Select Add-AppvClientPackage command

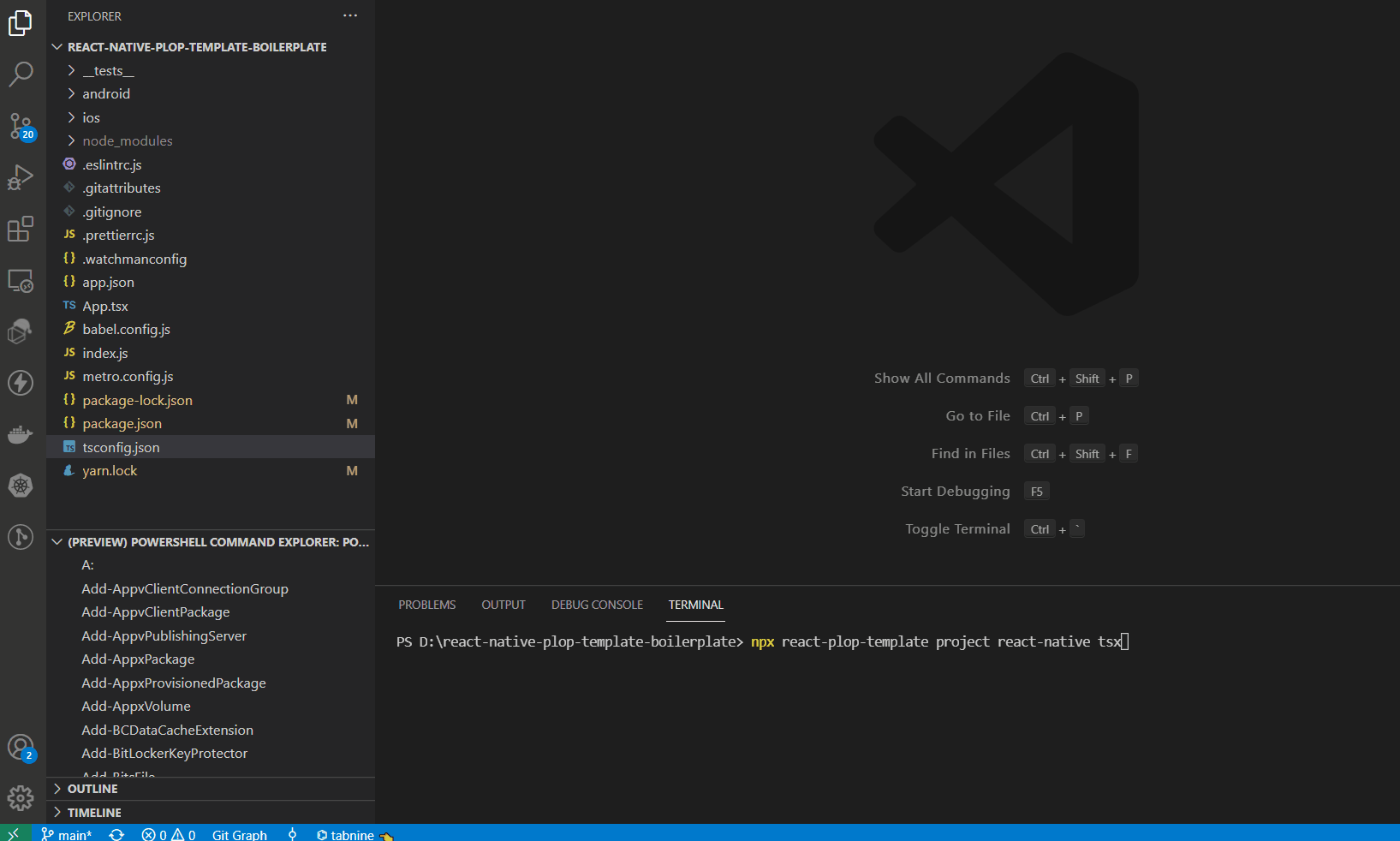[156, 612]
